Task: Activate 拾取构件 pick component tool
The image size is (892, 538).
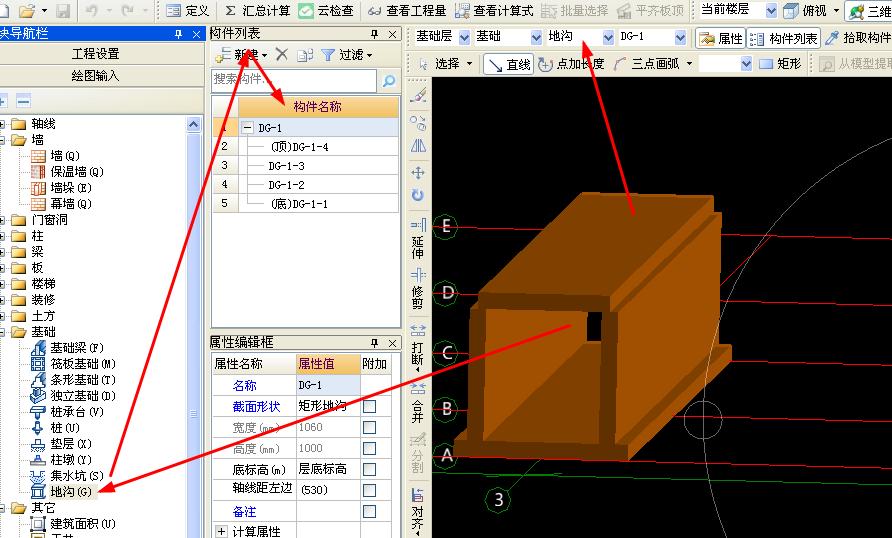Action: point(858,38)
